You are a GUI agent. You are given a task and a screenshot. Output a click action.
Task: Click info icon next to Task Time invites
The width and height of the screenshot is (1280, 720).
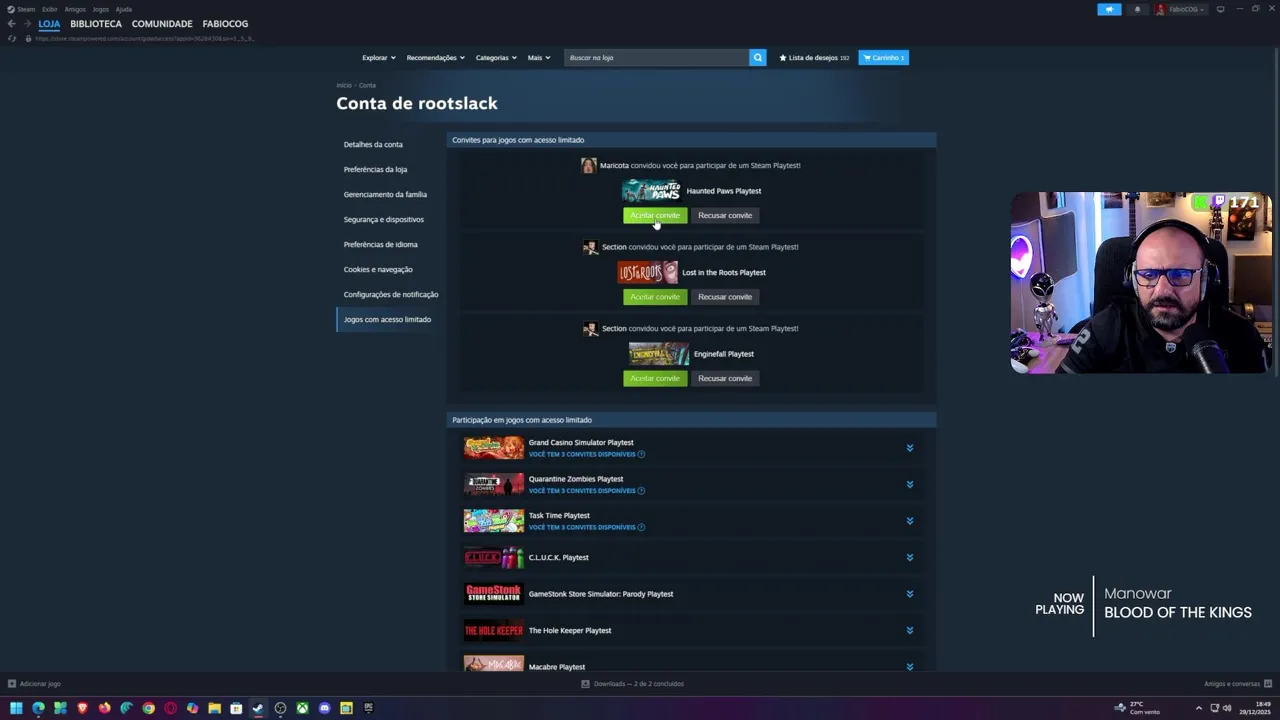(641, 527)
